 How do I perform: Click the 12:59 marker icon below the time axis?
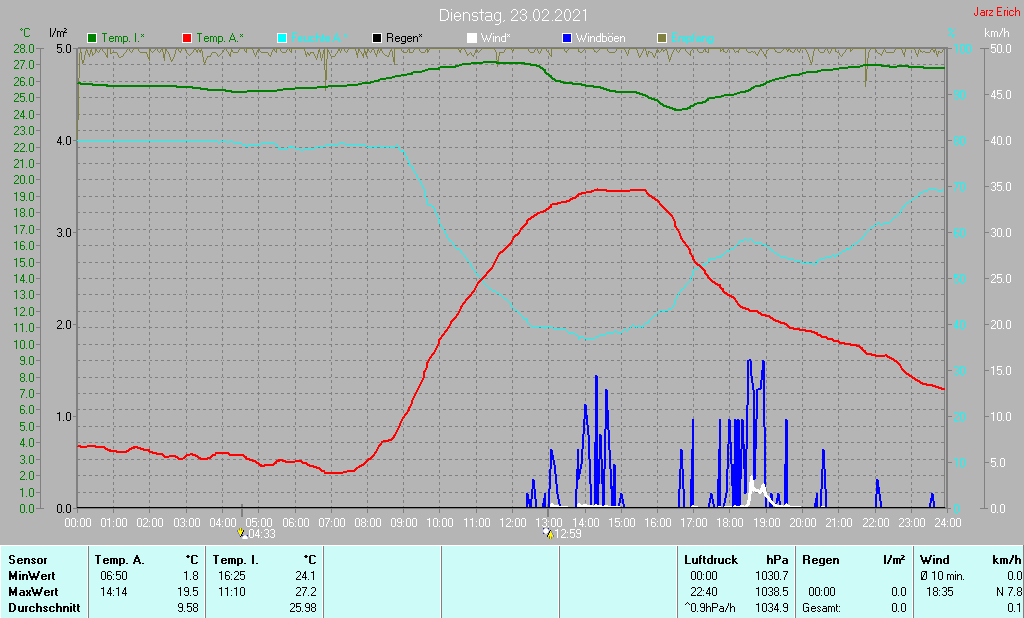click(x=548, y=533)
